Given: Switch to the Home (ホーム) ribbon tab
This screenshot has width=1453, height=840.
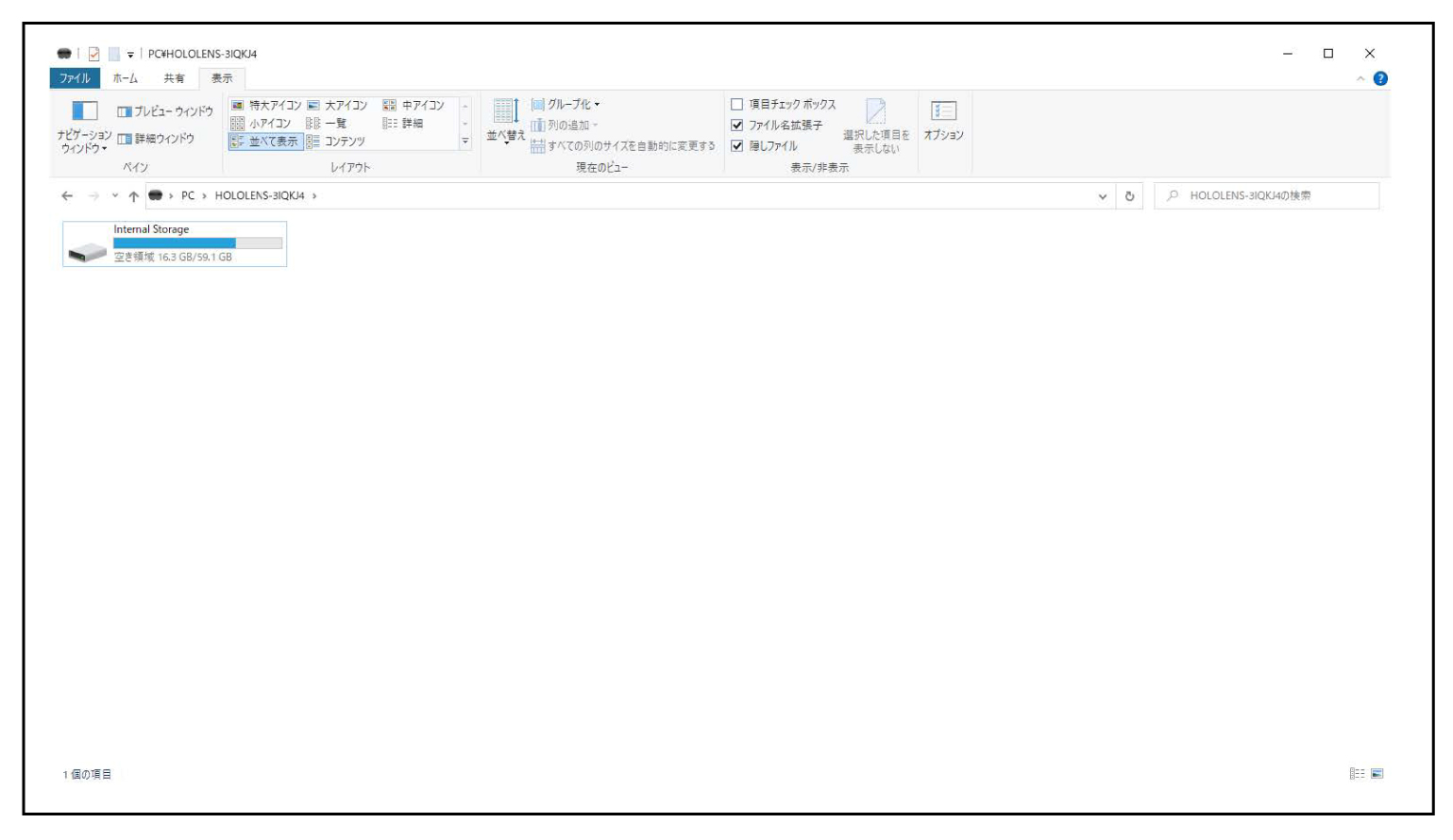Looking at the screenshot, I should point(125,78).
